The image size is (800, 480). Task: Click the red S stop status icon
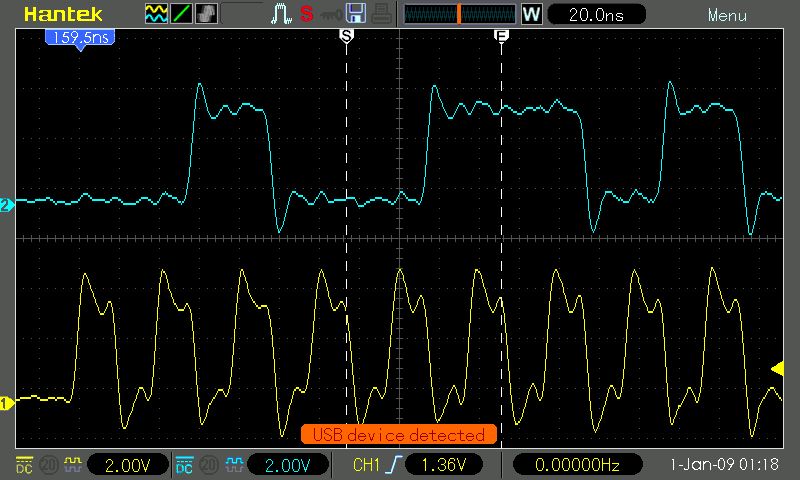306,14
